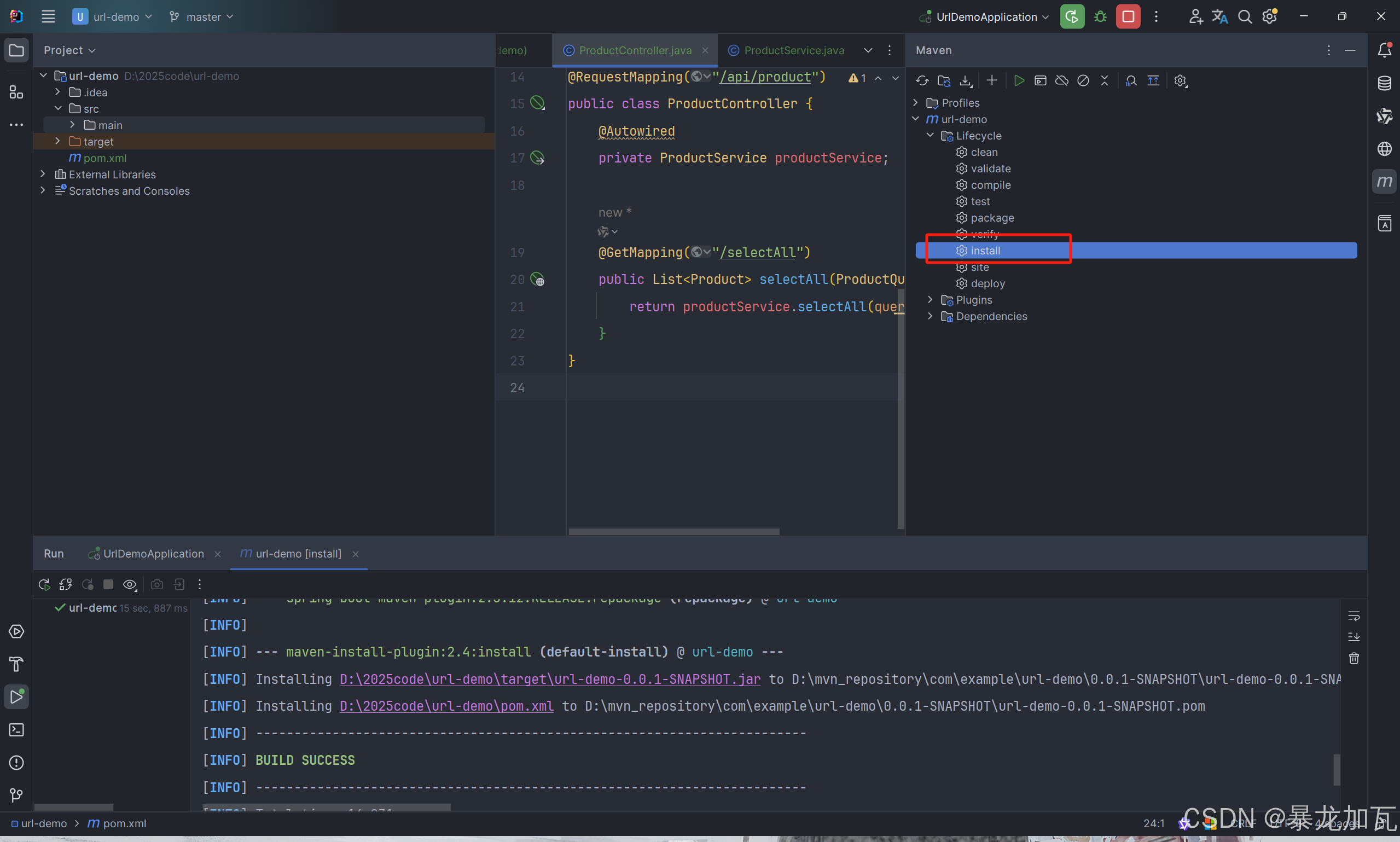Expand the target folder

point(58,141)
